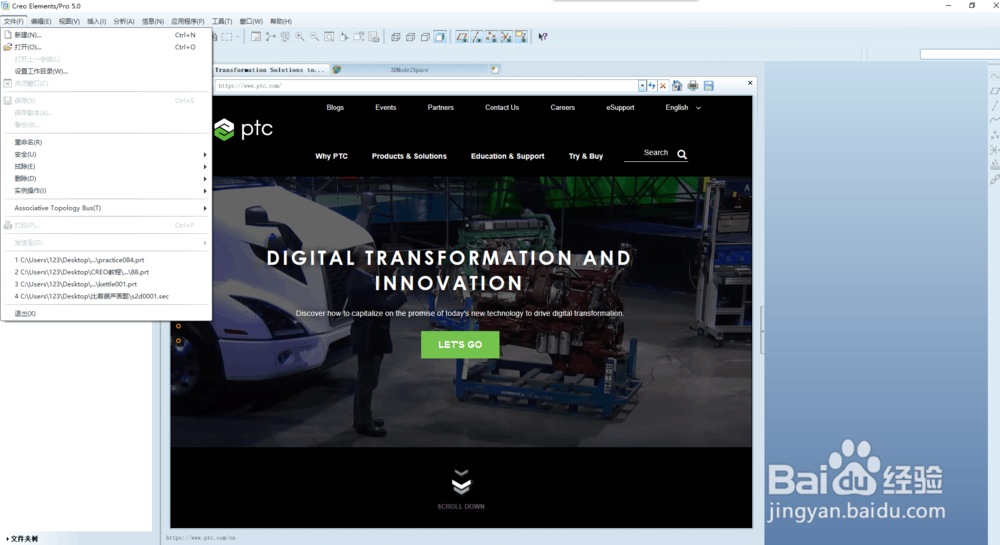Open the URL address history dropdown
The width and height of the screenshot is (1000, 545).
tap(642, 85)
